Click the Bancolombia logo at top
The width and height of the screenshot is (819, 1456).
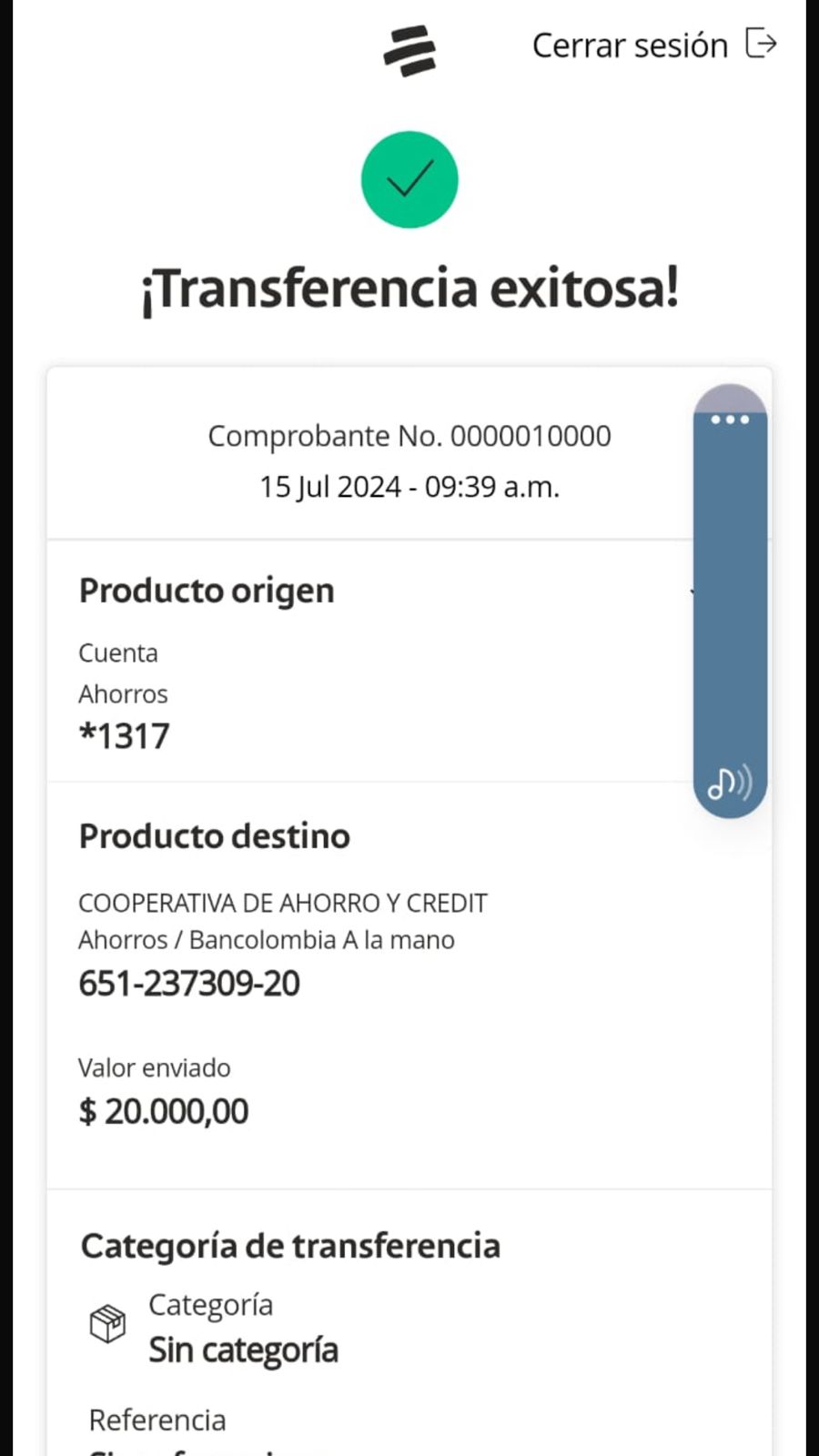[409, 50]
